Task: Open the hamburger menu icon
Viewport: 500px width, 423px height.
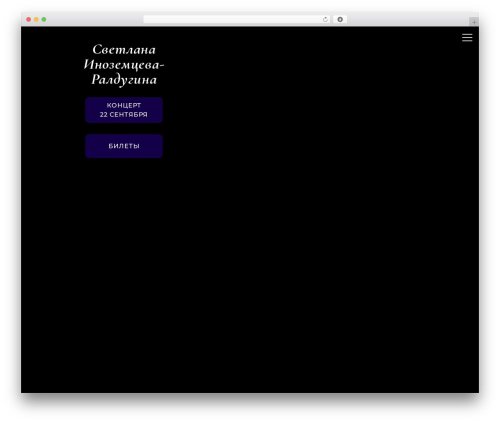Action: click(x=467, y=38)
